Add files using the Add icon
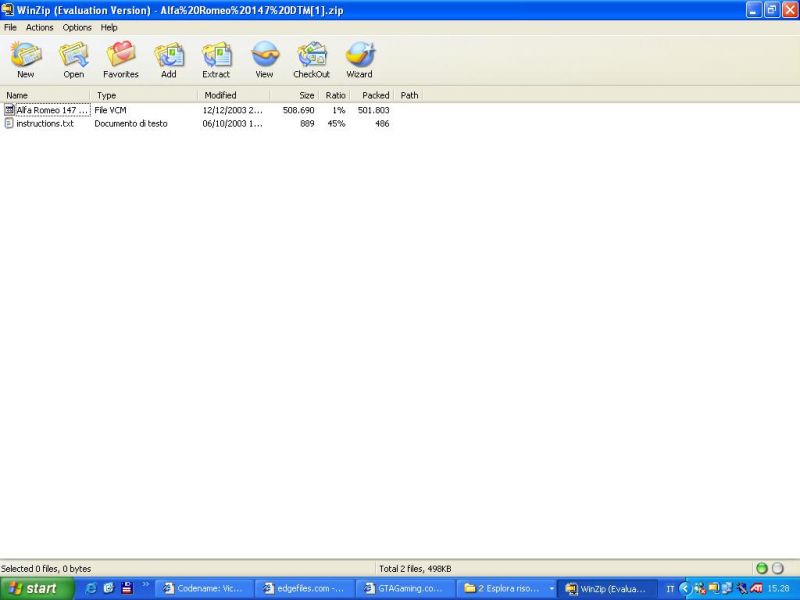This screenshot has width=800, height=600. tap(169, 55)
